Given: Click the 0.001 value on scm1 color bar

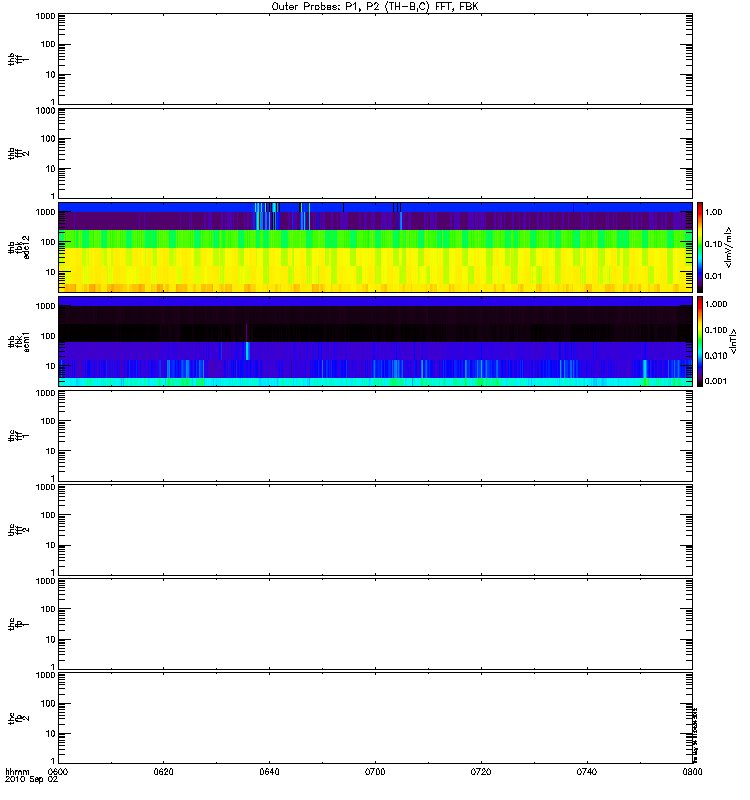Looking at the screenshot, I should coord(716,381).
